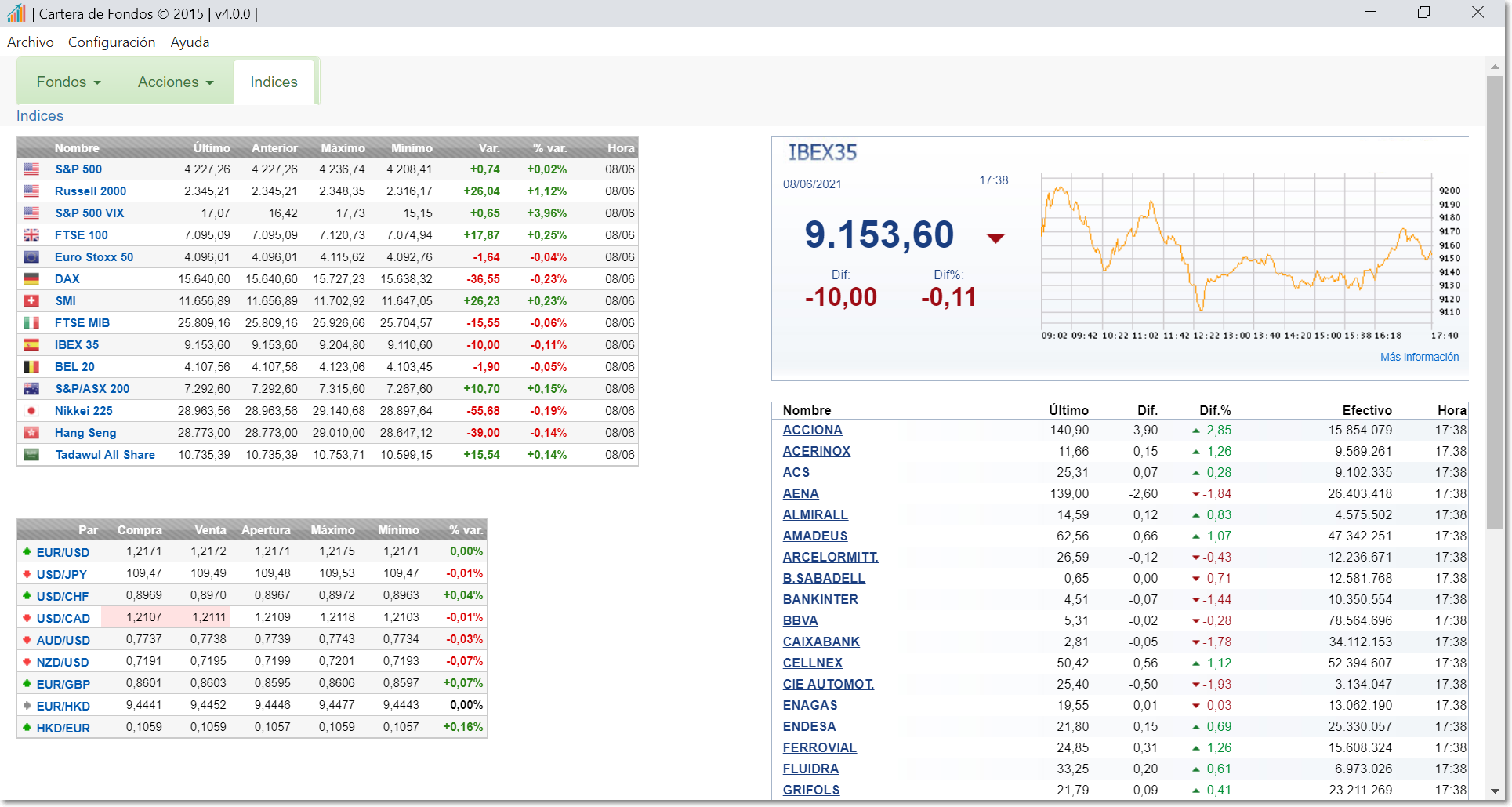The height and width of the screenshot is (807, 1512).
Task: Click the Belgian flag next to BEL 20
Action: tap(31, 367)
